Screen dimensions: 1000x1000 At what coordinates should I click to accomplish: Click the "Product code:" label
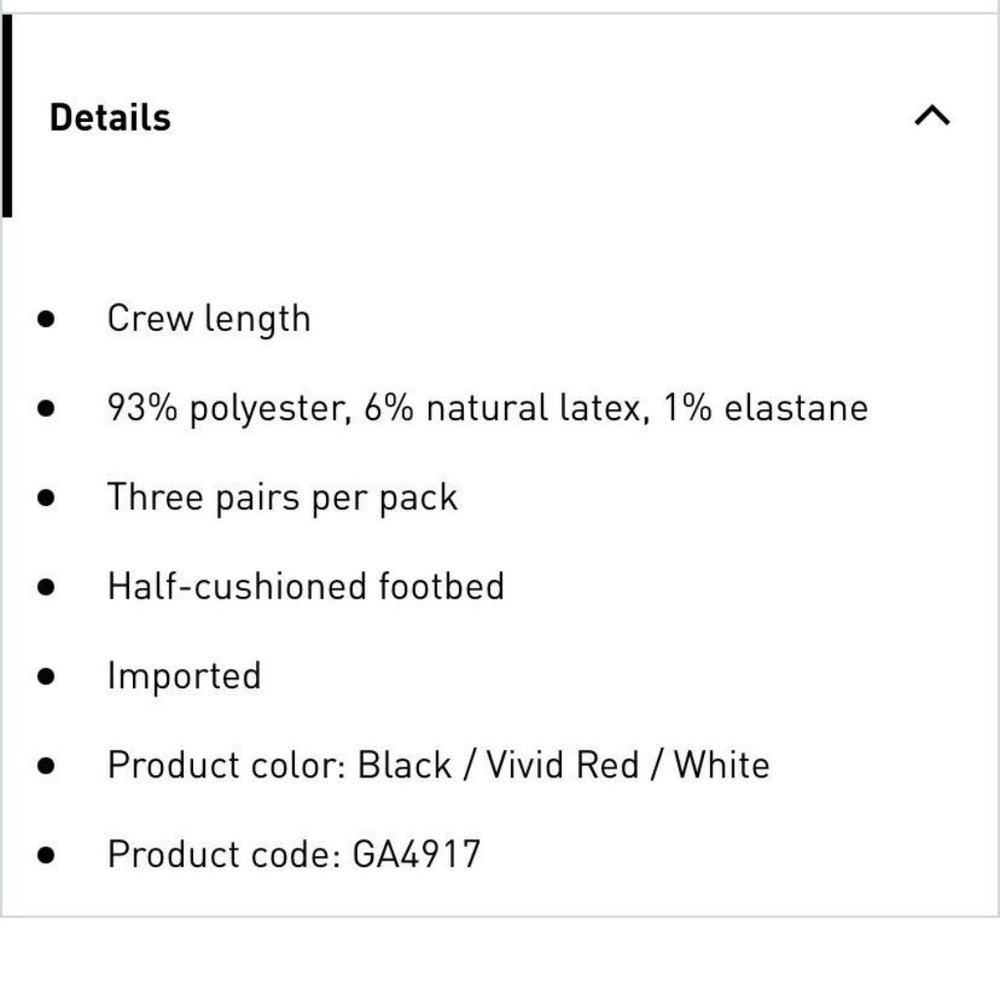(225, 854)
